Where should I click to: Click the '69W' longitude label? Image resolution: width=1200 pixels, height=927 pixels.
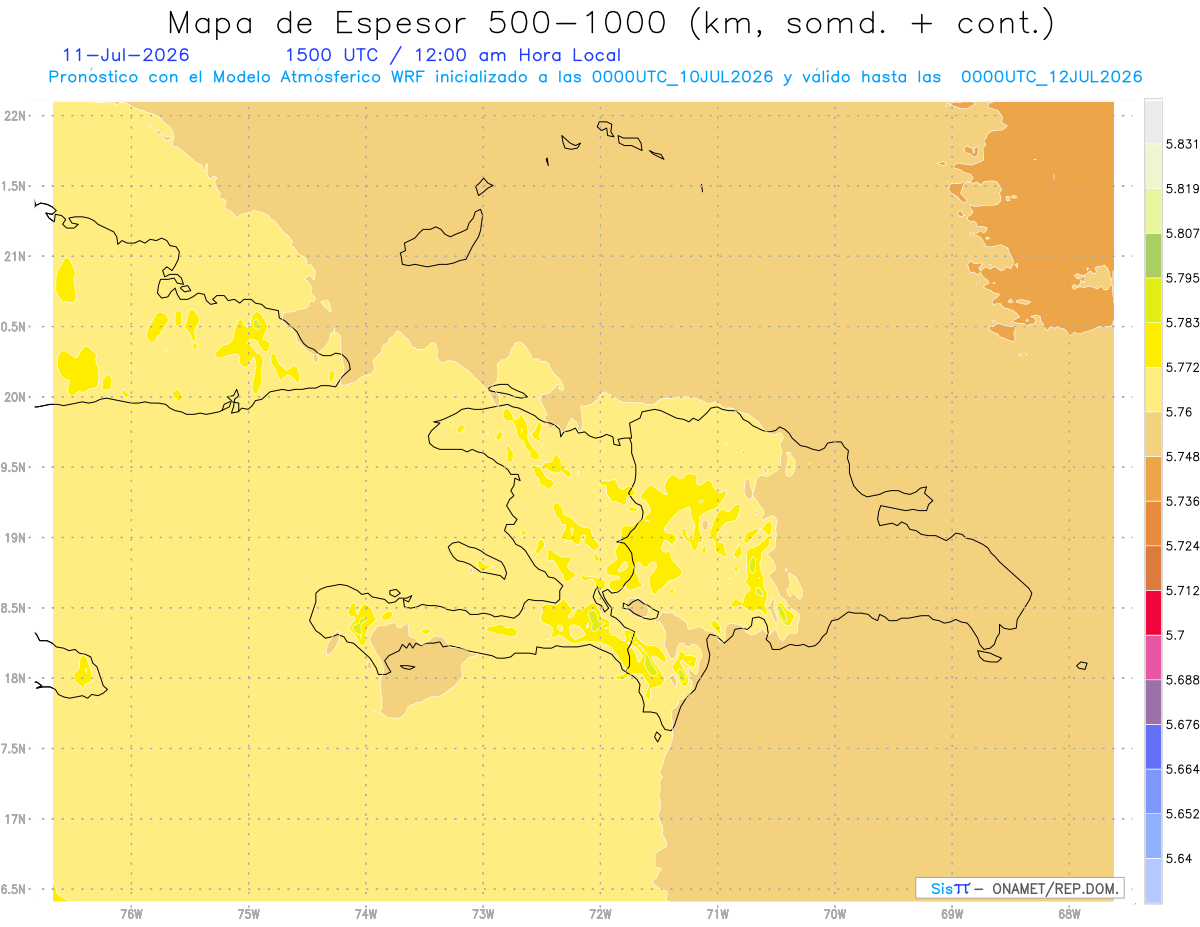[x=952, y=912]
